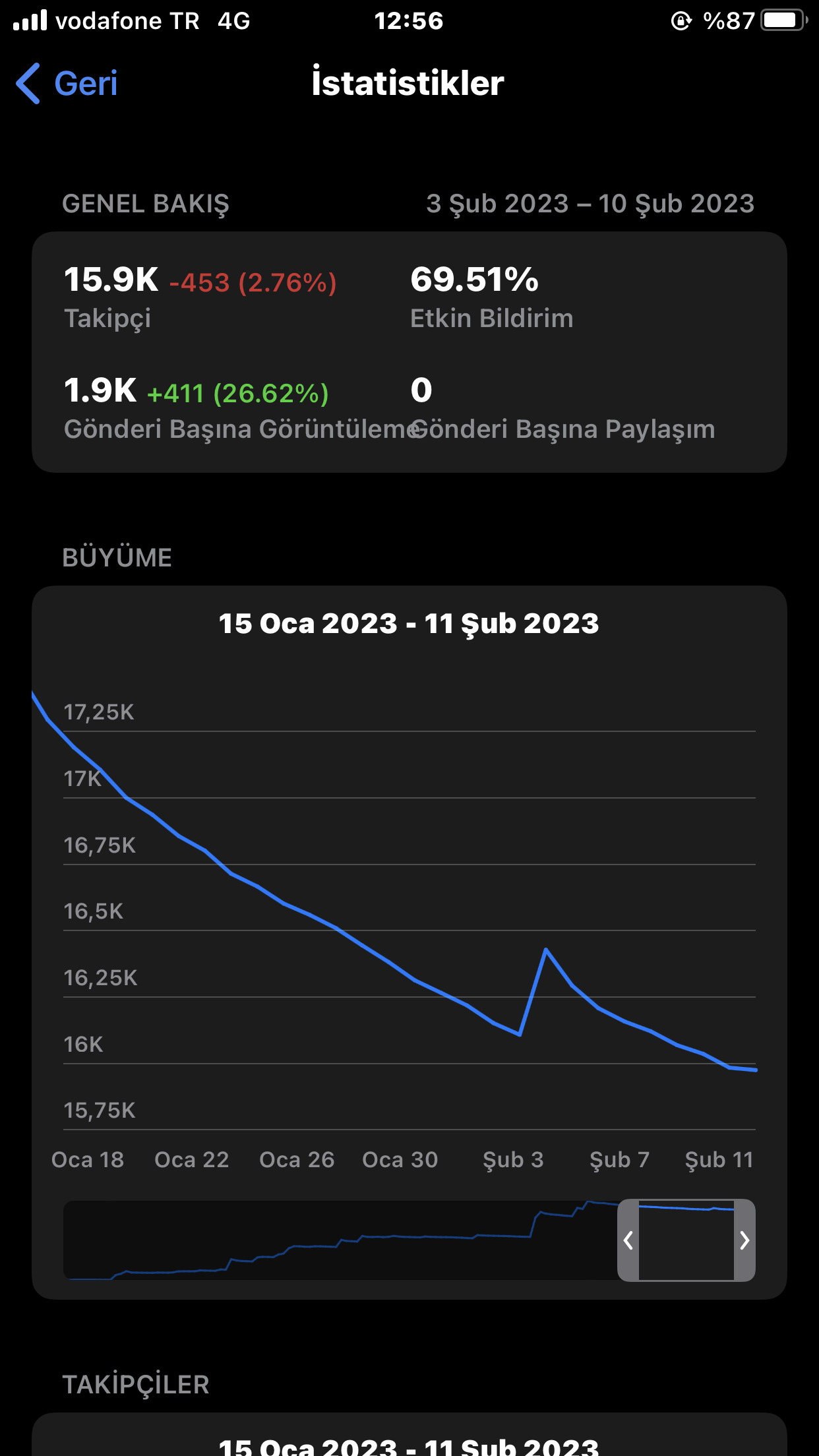The height and width of the screenshot is (1456, 819).
Task: Tap the Geri back link text
Action: (86, 84)
